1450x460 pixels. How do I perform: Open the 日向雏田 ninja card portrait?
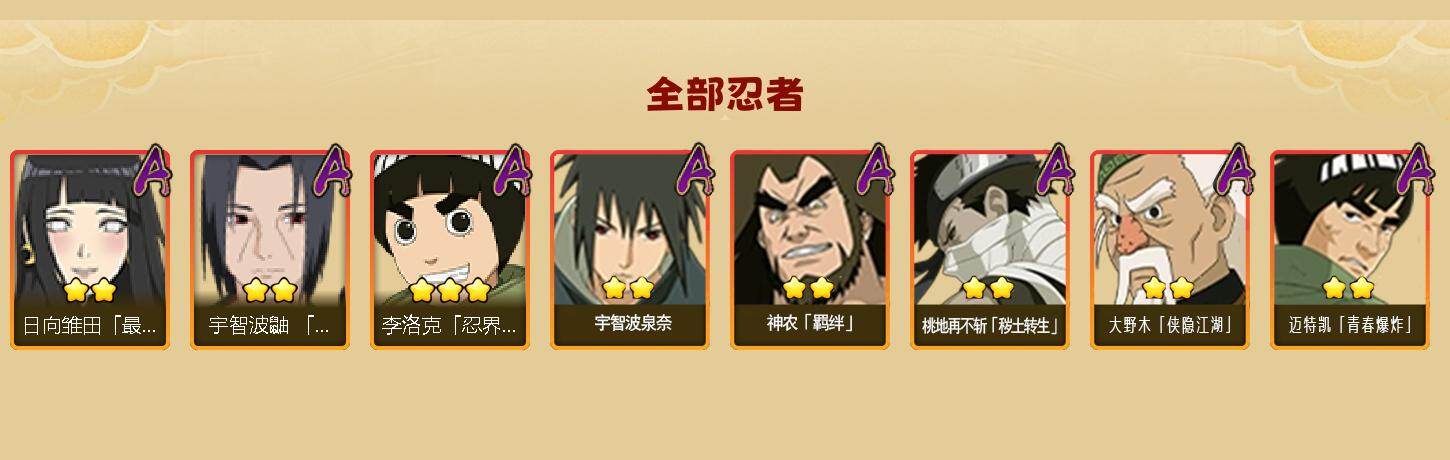(x=90, y=229)
